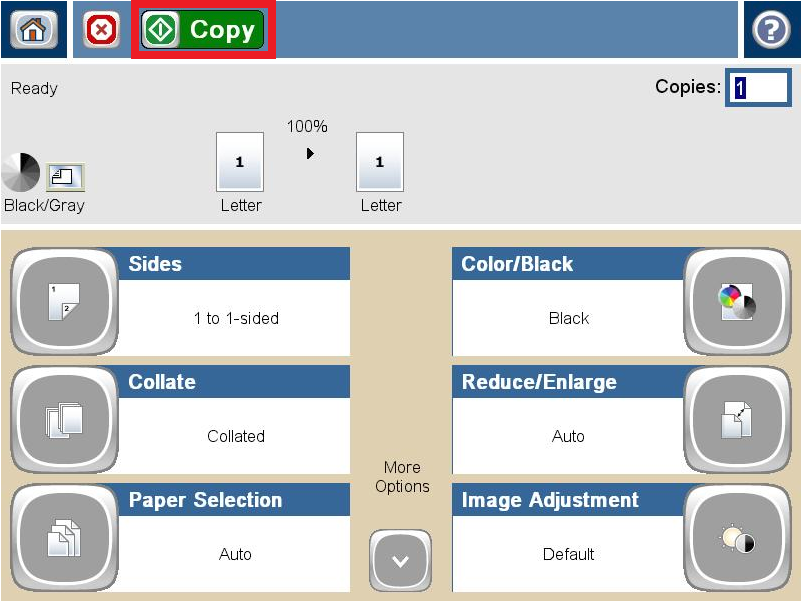Open the Default image adjustment setting
Viewport: 803px width, 603px height.
click(568, 554)
